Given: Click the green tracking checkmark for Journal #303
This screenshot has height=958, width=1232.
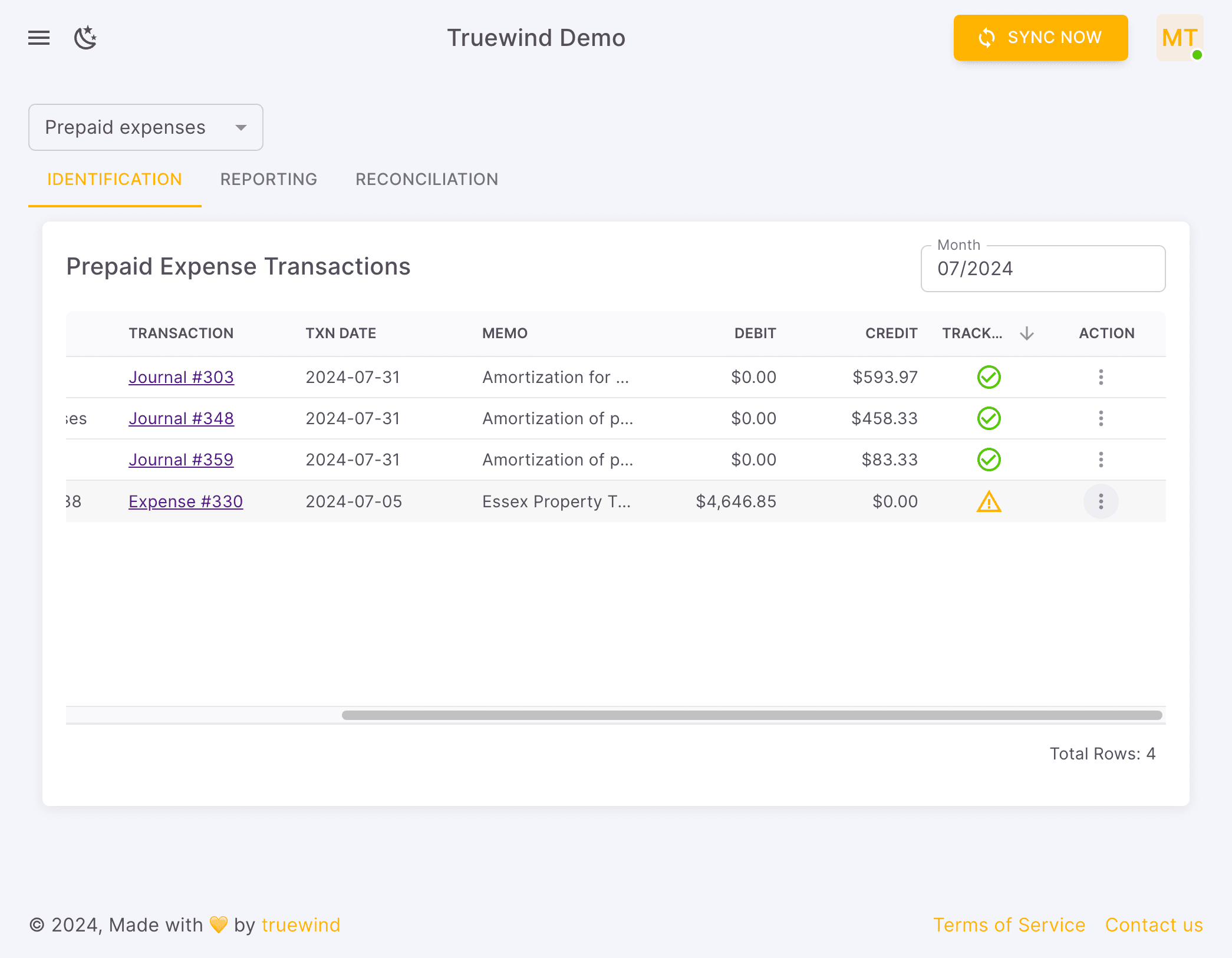Looking at the screenshot, I should 989,377.
